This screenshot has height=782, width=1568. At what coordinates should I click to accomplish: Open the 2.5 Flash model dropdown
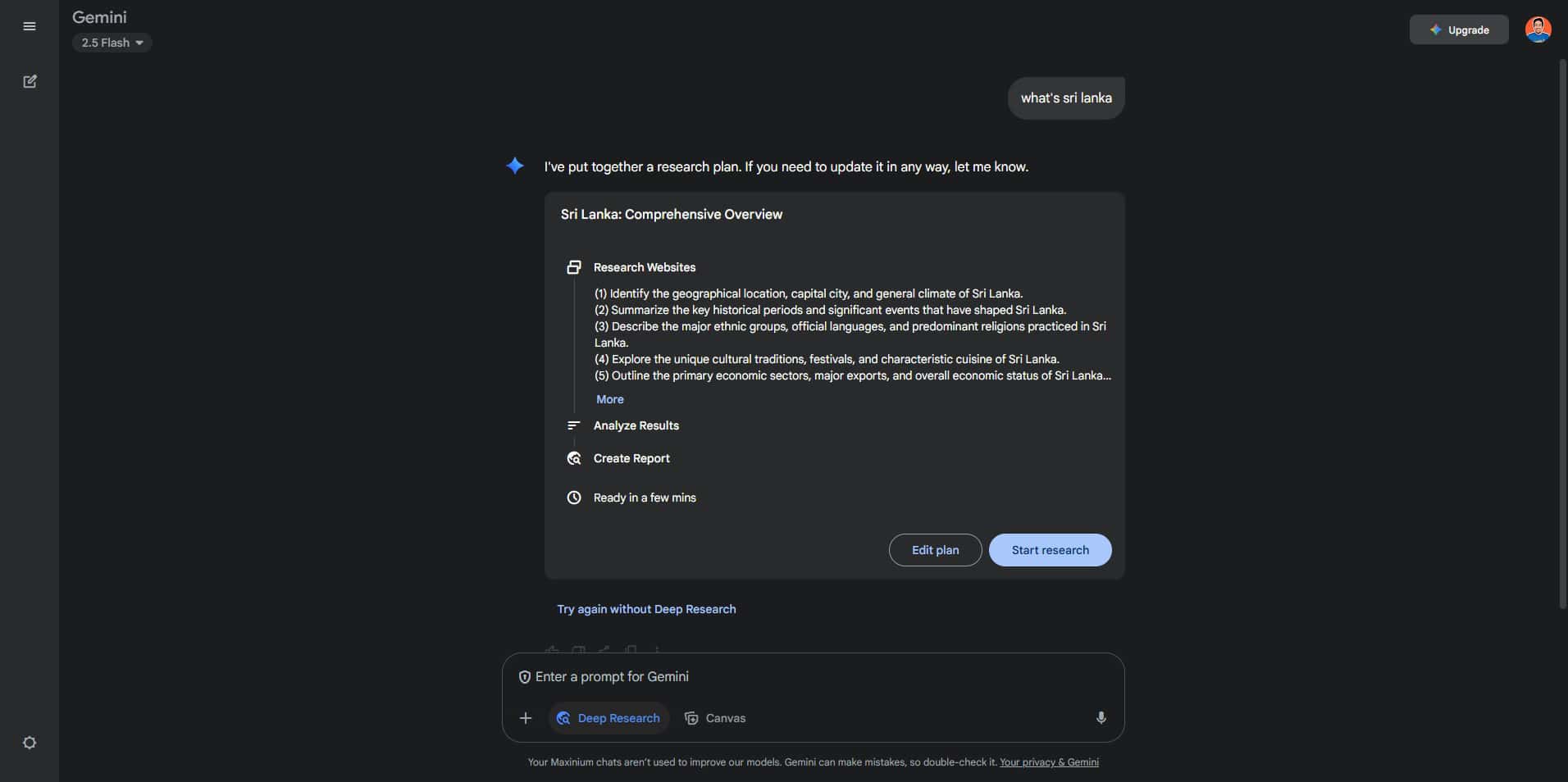point(112,43)
